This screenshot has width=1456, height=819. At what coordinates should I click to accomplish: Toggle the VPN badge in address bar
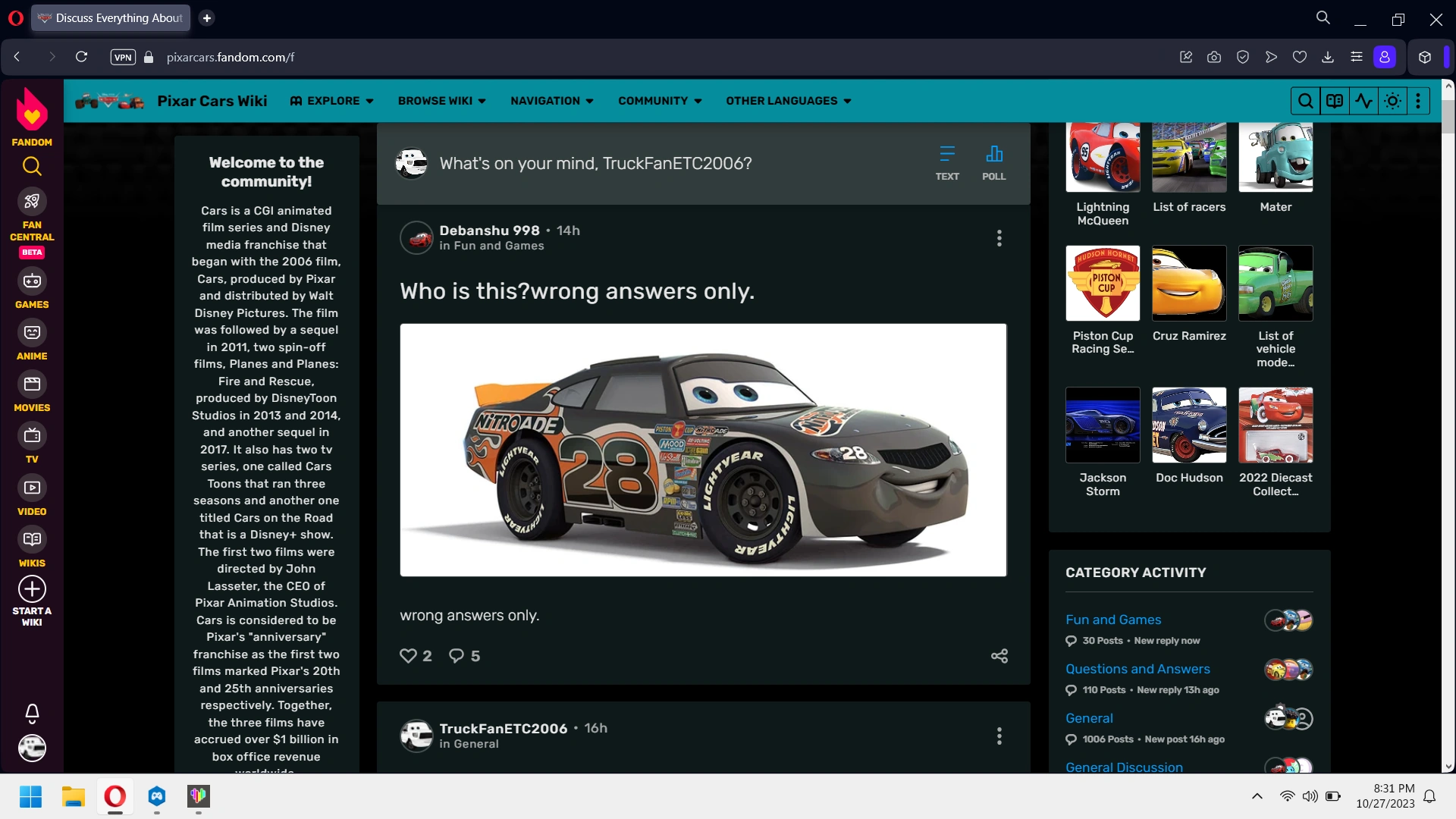pyautogui.click(x=123, y=57)
